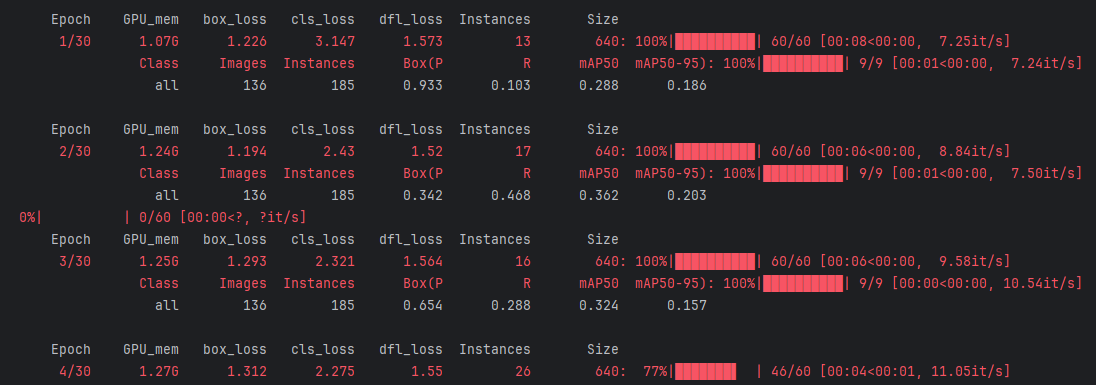Click the Box(P value 0.654
This screenshot has height=385, width=1096.
click(x=422, y=305)
